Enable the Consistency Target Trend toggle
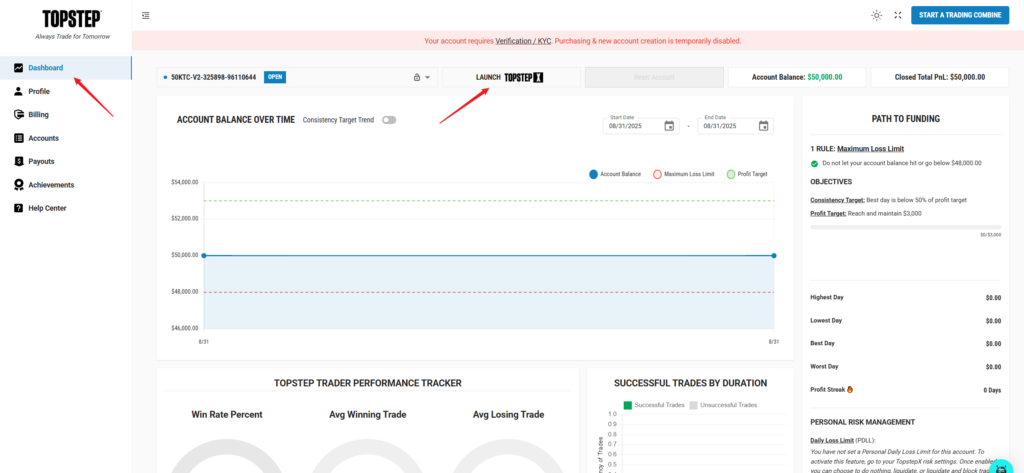Screen dimensions: 1024x473 click(388, 120)
